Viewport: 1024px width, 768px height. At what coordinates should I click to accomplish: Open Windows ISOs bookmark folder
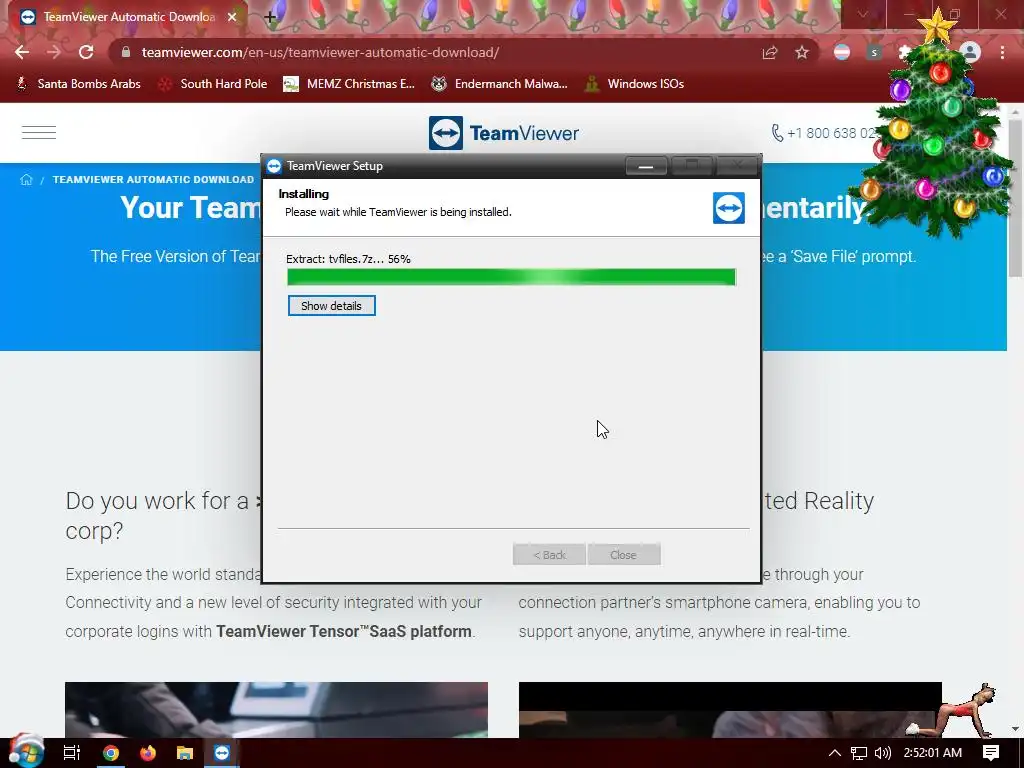click(635, 84)
